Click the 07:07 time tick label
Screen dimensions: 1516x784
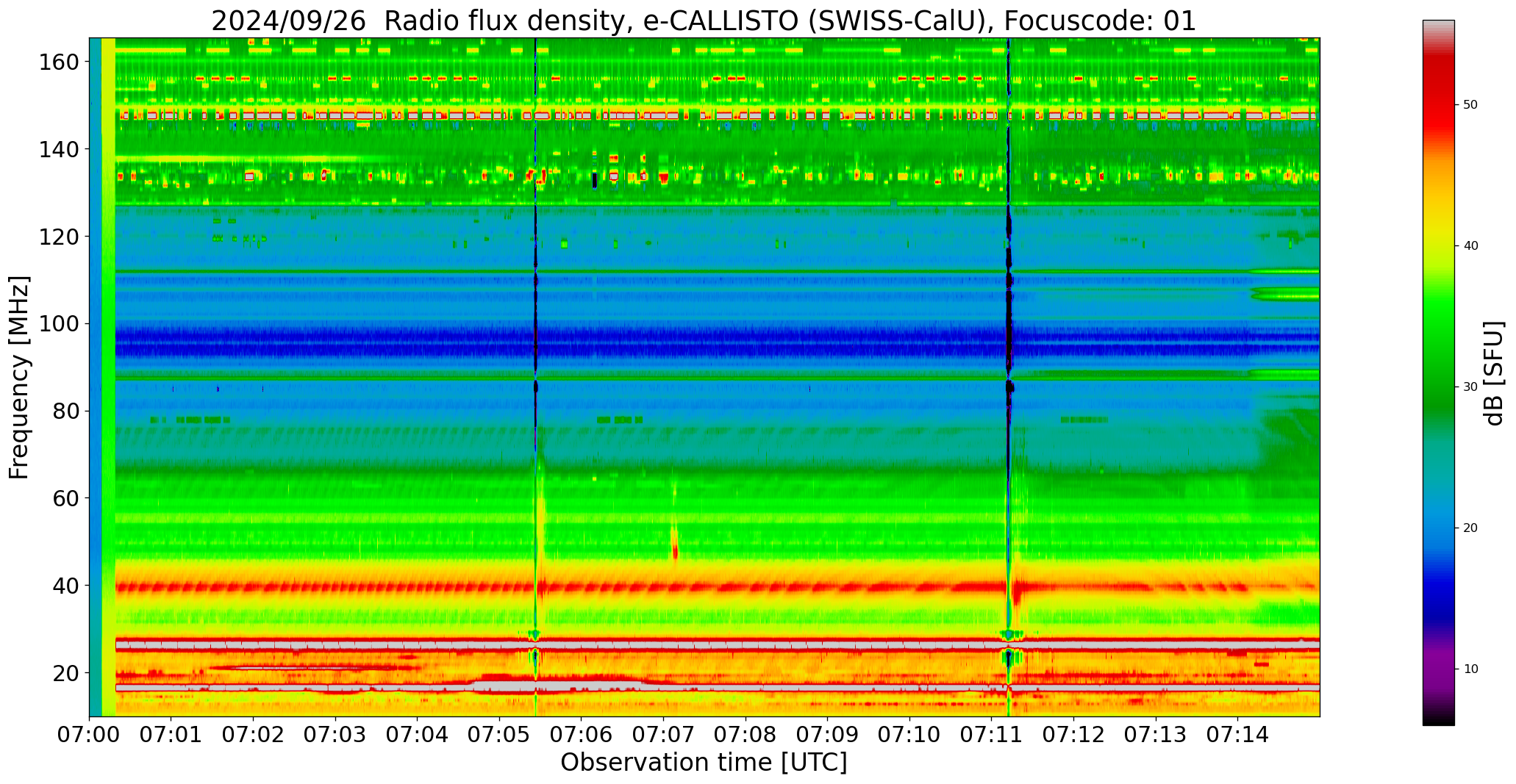(663, 735)
